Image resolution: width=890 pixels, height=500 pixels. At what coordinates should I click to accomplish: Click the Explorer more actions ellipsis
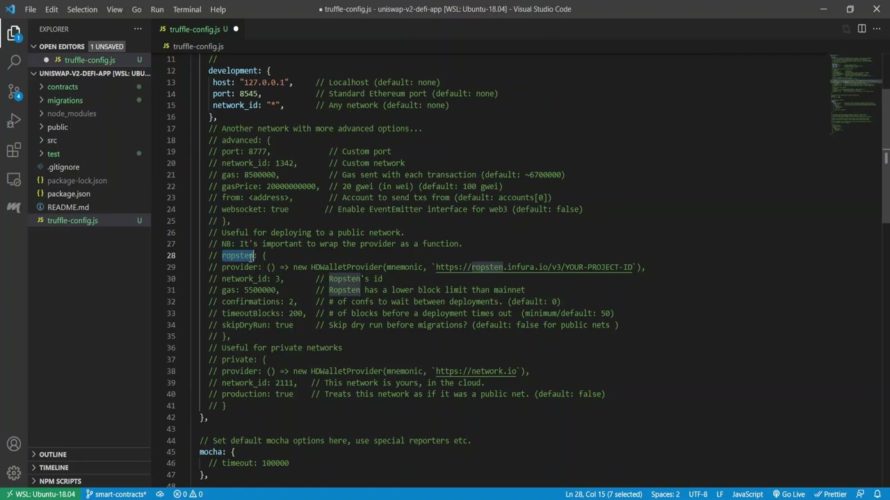[138, 29]
